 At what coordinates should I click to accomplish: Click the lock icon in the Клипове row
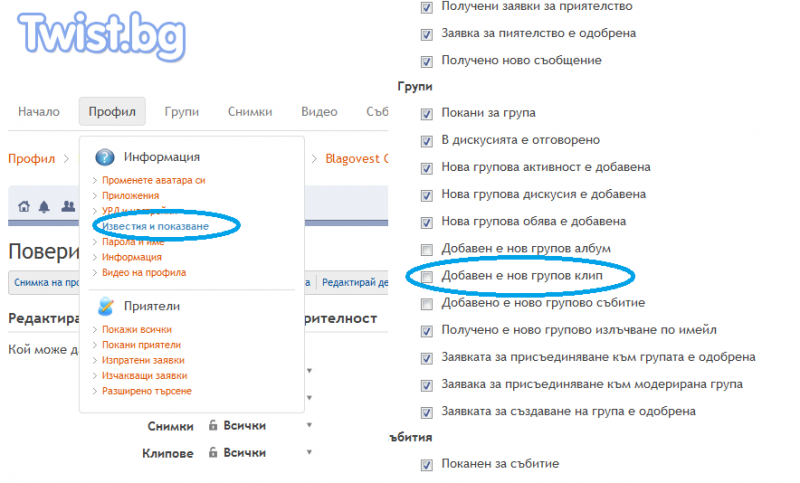213,453
